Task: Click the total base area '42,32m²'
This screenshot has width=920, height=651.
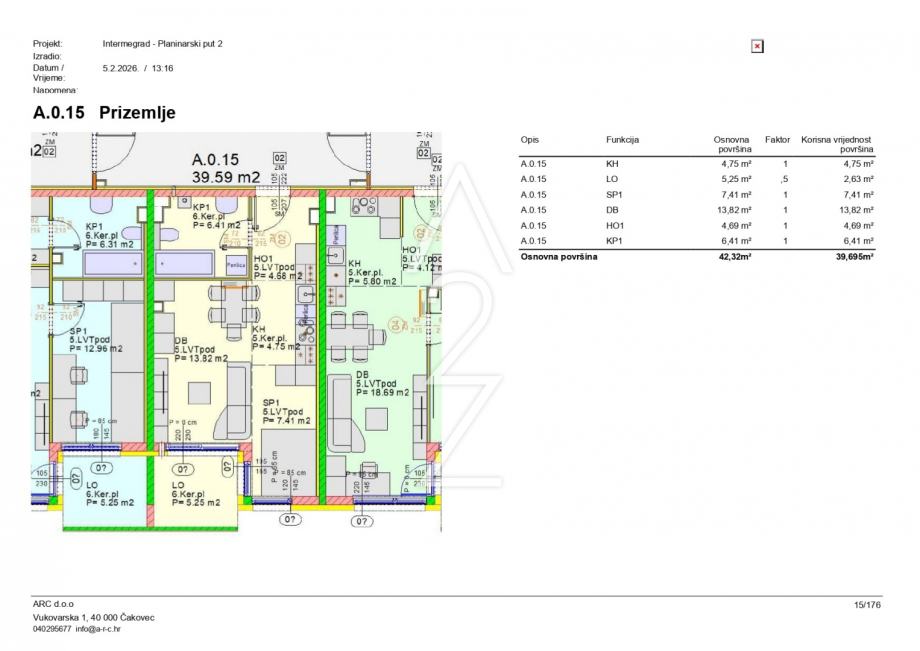Action: (735, 256)
